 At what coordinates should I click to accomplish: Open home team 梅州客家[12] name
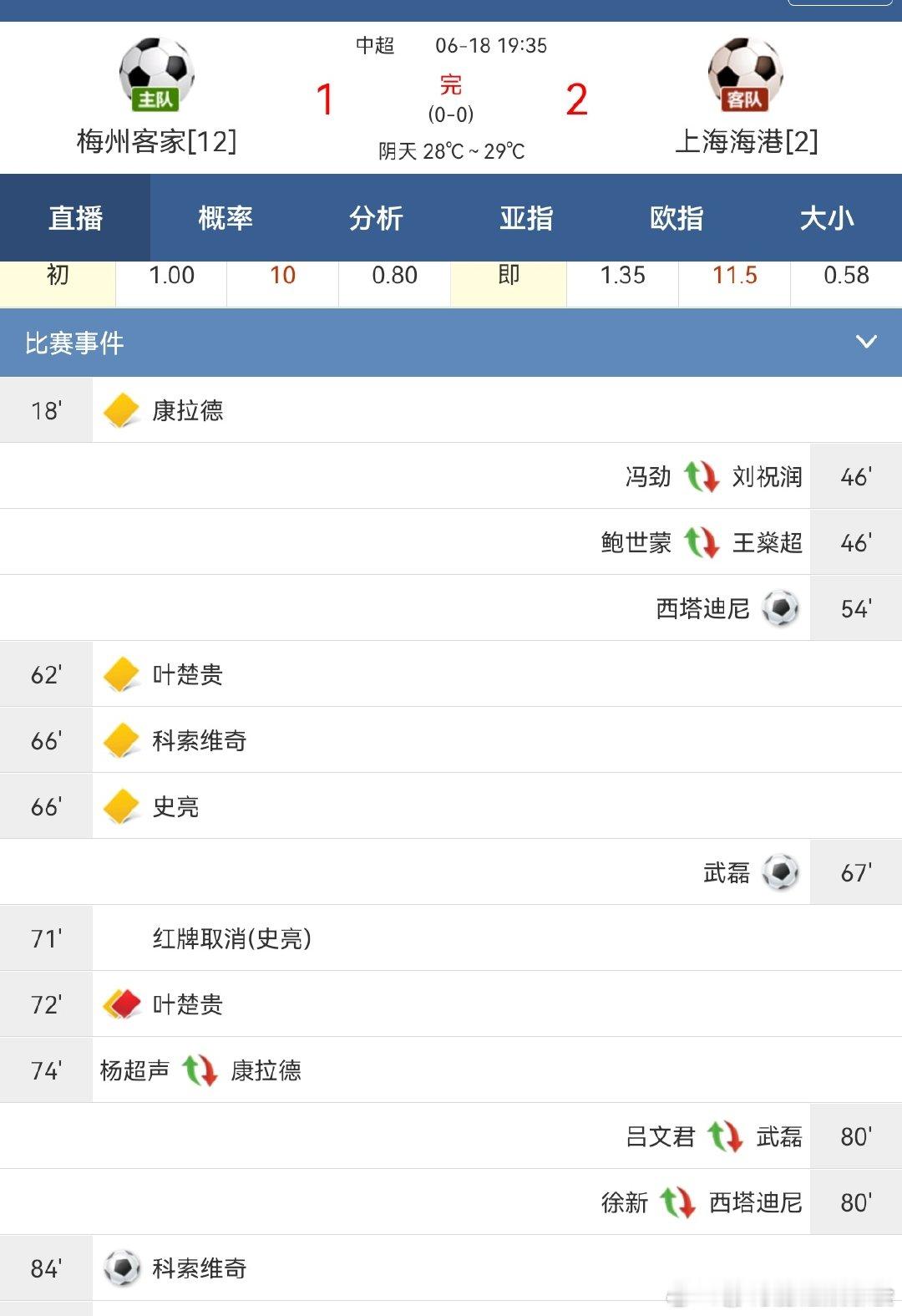[x=156, y=141]
